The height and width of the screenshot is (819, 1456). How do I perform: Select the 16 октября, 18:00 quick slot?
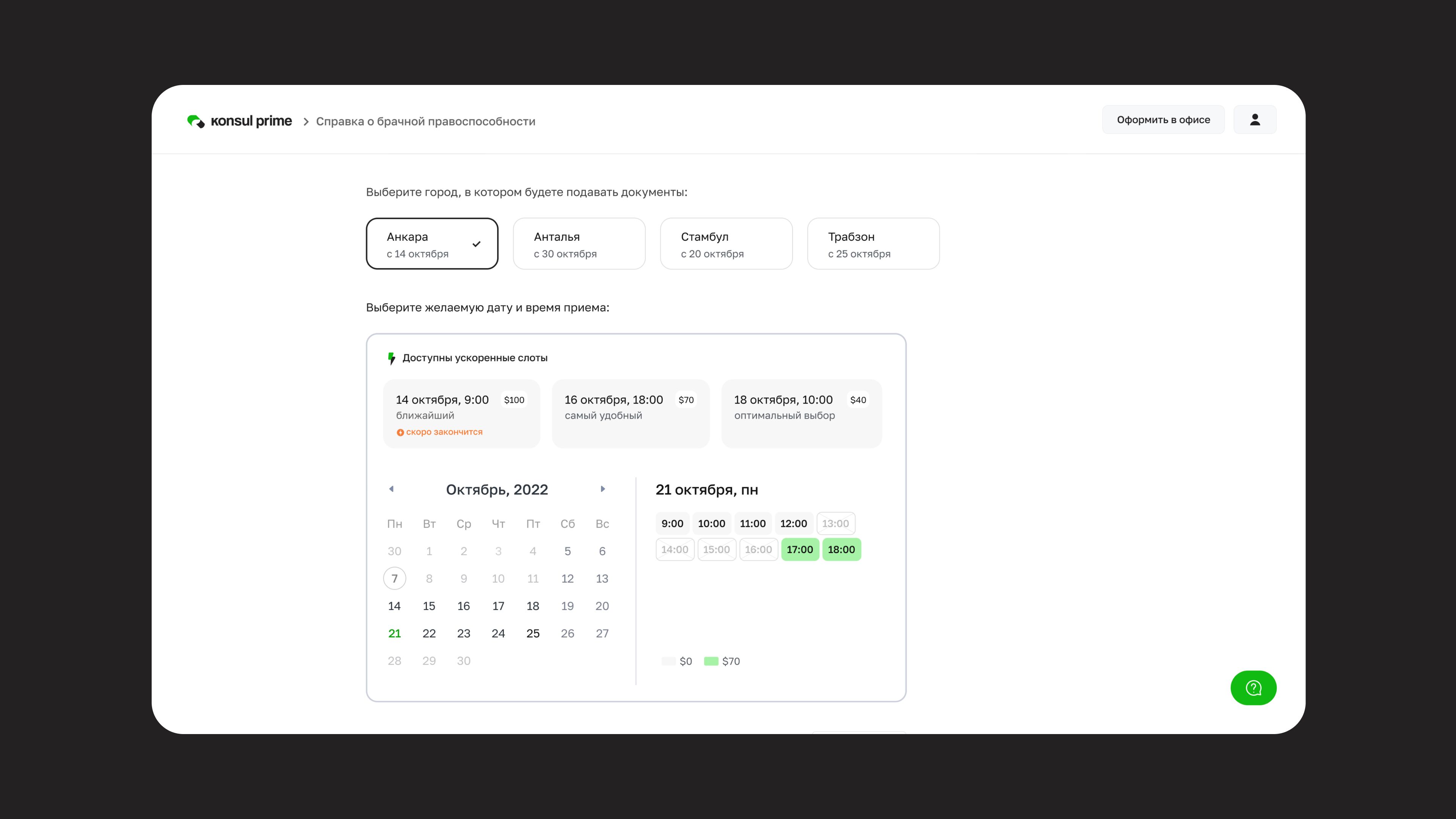[630, 413]
